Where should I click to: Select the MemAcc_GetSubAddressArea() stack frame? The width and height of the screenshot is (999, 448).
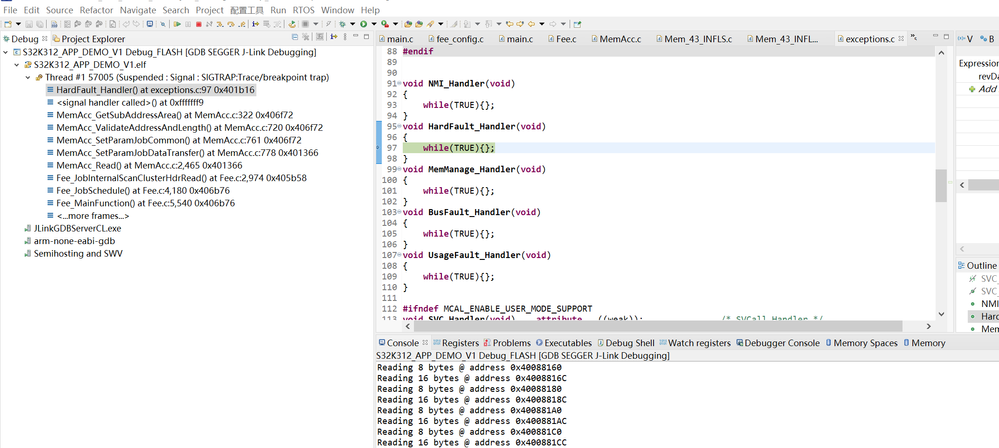click(x=169, y=115)
